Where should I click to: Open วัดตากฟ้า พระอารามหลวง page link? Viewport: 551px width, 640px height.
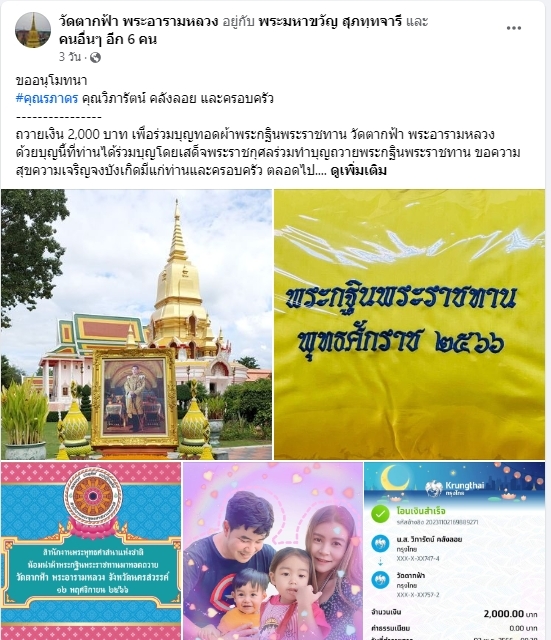[x=138, y=21]
